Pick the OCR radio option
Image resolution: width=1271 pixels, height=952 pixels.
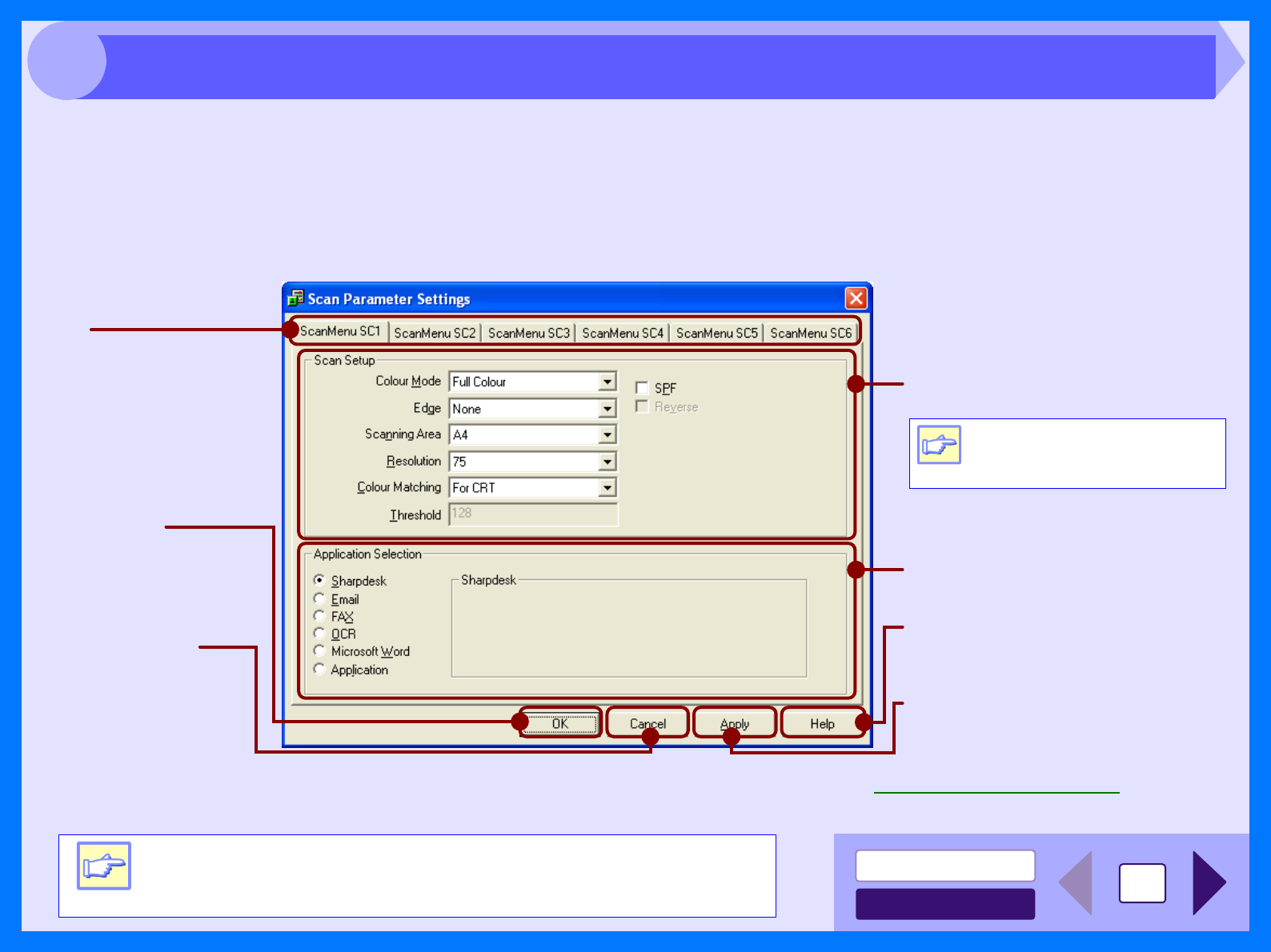coord(319,634)
